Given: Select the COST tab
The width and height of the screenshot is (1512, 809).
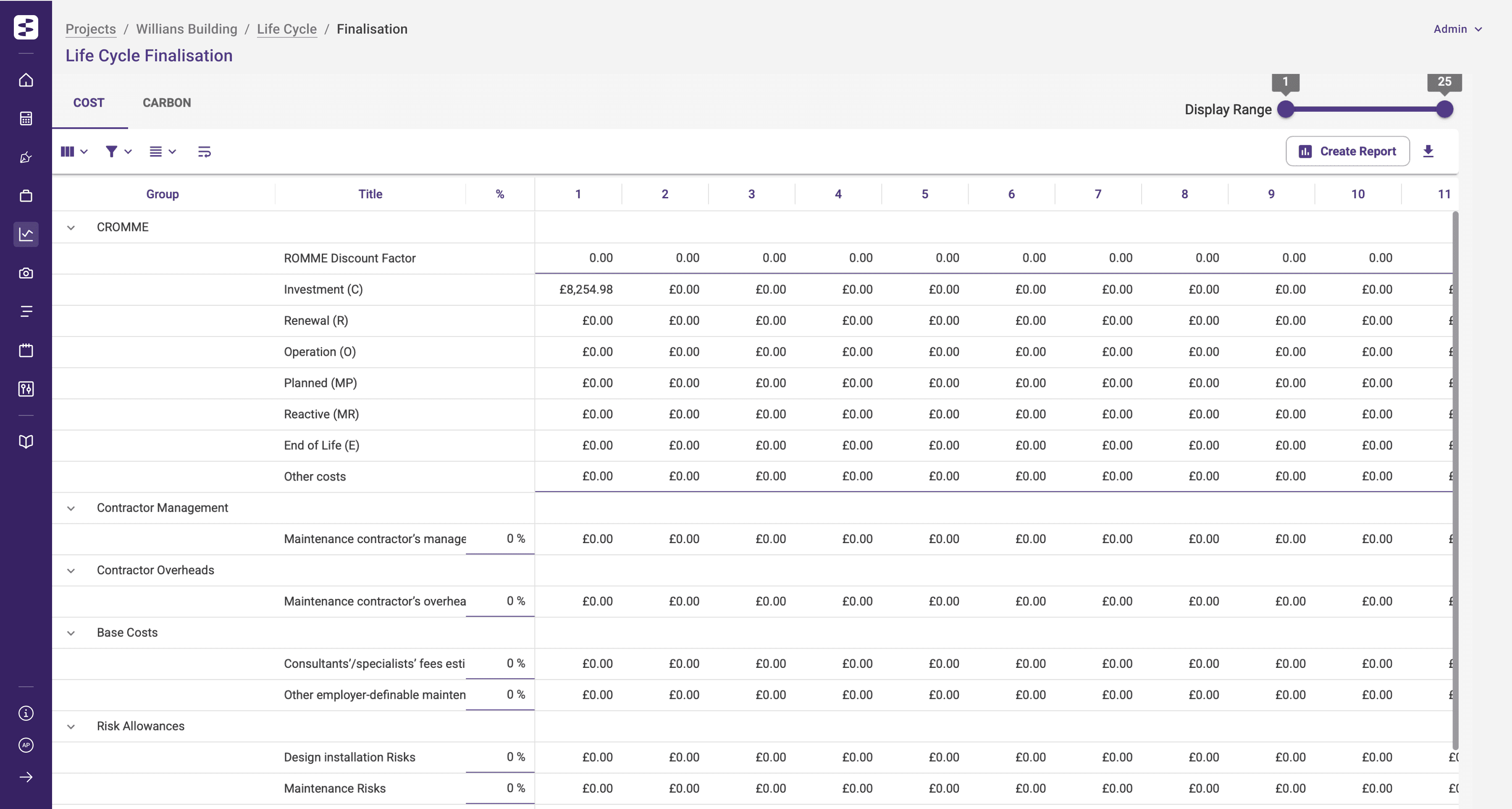Looking at the screenshot, I should [89, 103].
